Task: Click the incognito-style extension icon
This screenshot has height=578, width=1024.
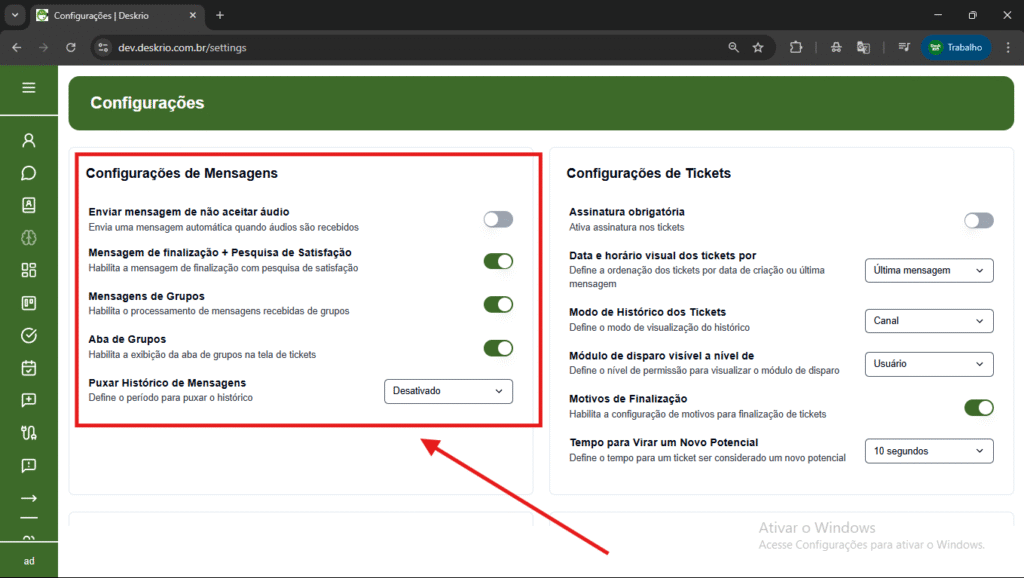Action: 836,47
